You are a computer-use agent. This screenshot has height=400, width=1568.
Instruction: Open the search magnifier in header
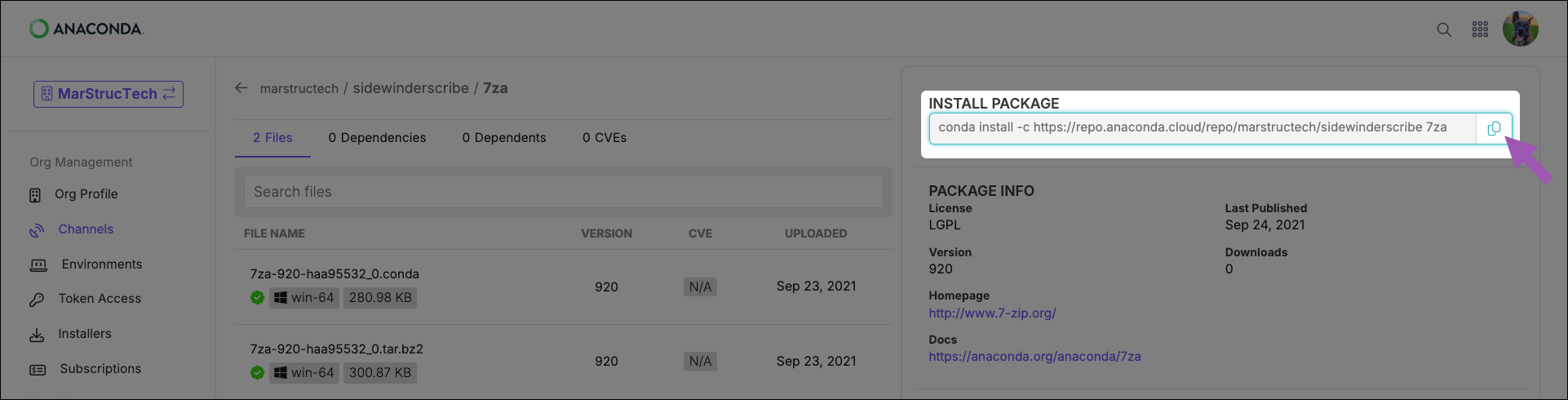tap(1443, 29)
